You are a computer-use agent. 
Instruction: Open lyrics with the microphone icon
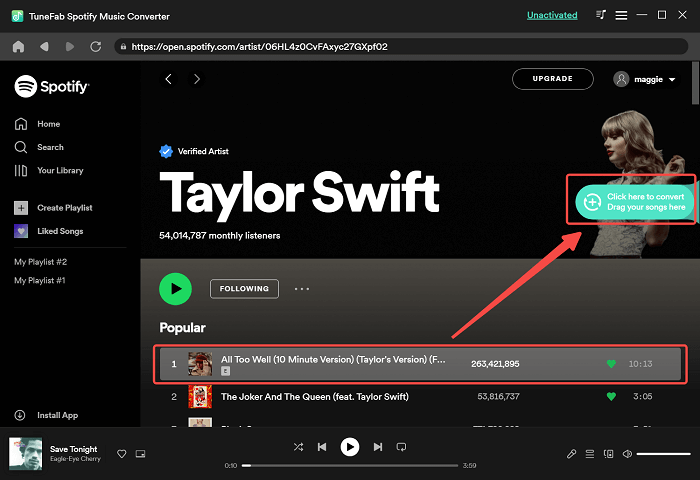[x=571, y=454]
